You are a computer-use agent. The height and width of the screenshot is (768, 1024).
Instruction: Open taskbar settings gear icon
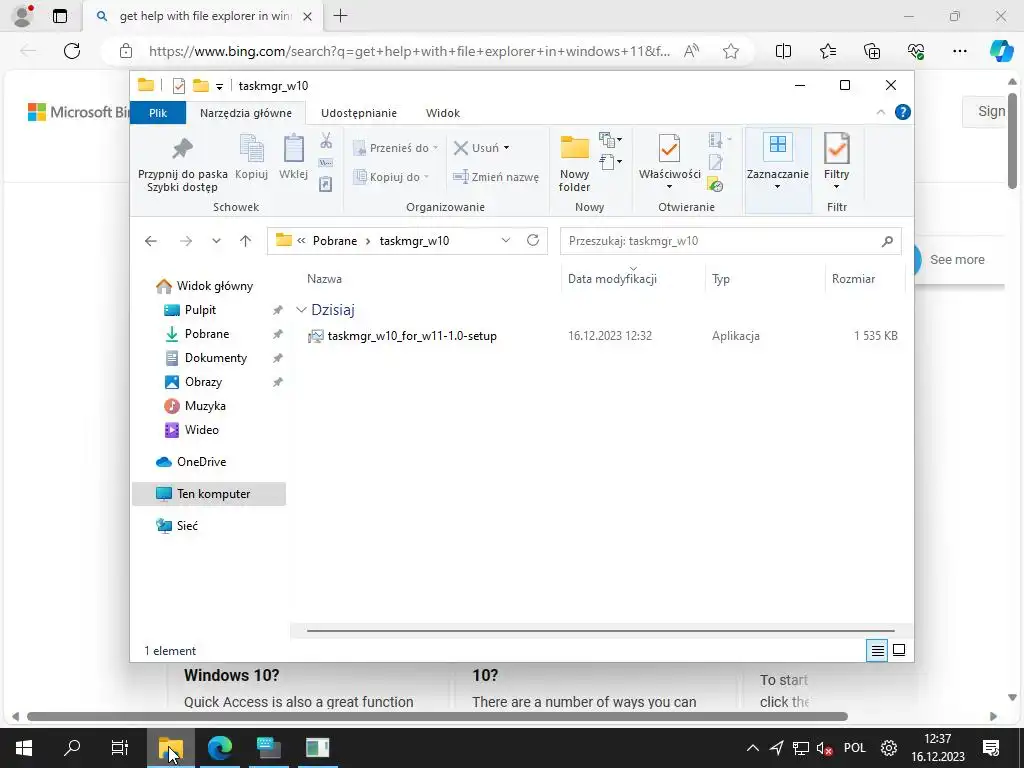[888, 748]
